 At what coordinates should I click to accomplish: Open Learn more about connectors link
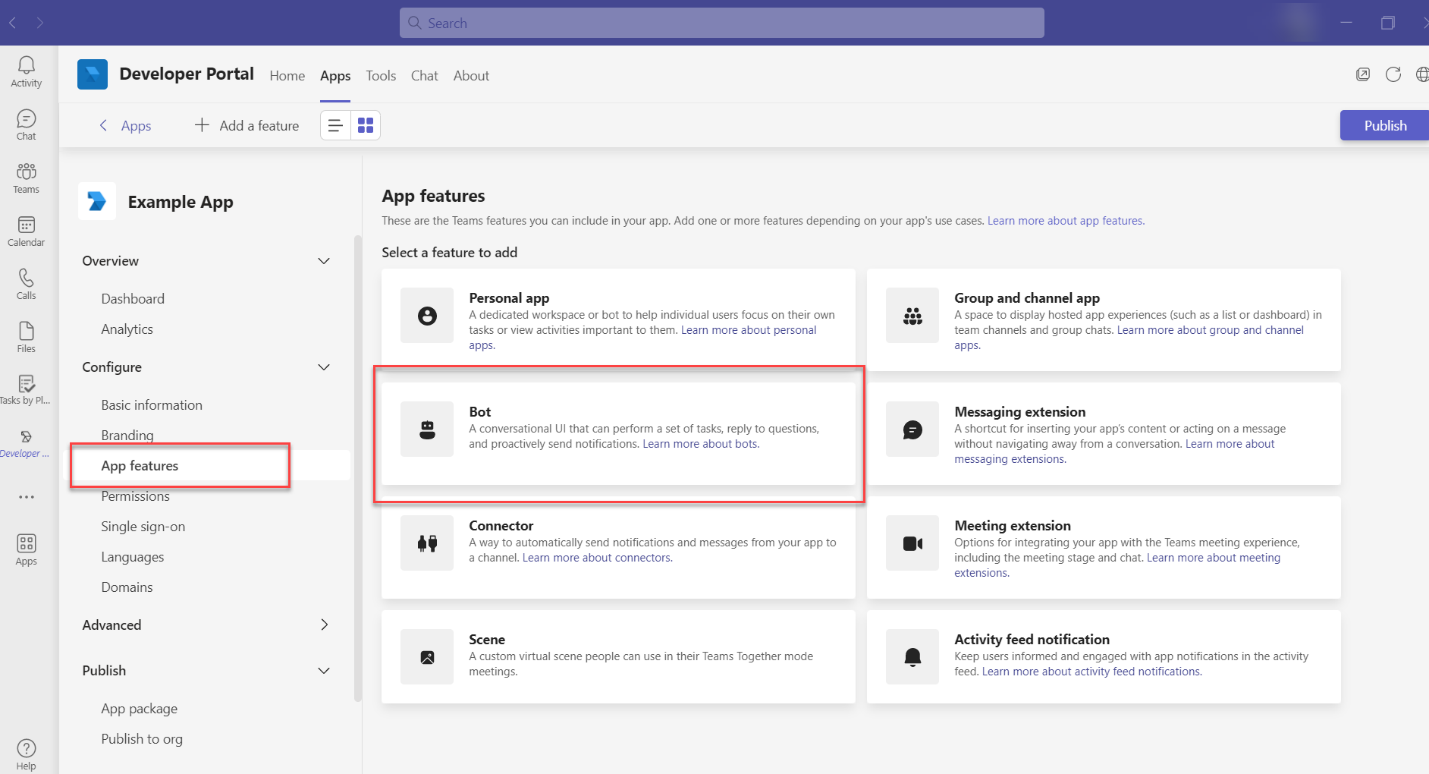(x=597, y=558)
